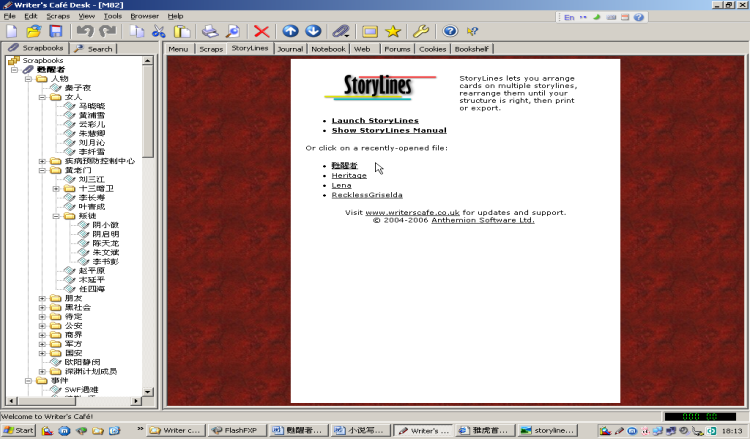The image size is (750, 439).
Task: Click the Redo arrow icon
Action: [108, 32]
